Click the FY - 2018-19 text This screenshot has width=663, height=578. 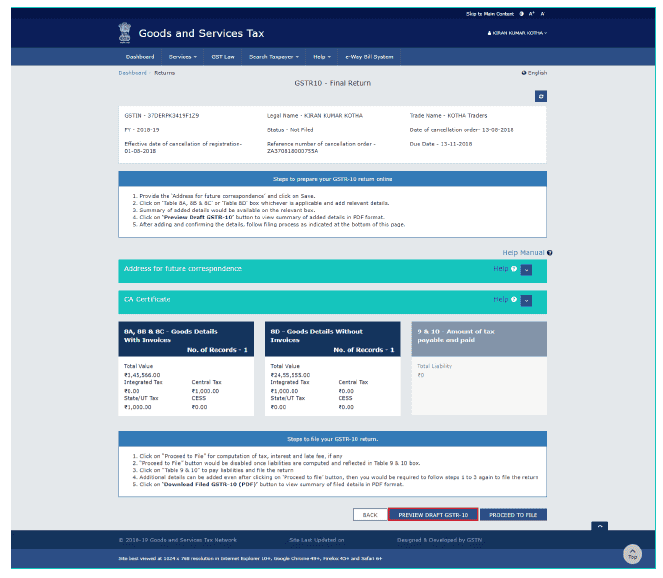coord(142,130)
